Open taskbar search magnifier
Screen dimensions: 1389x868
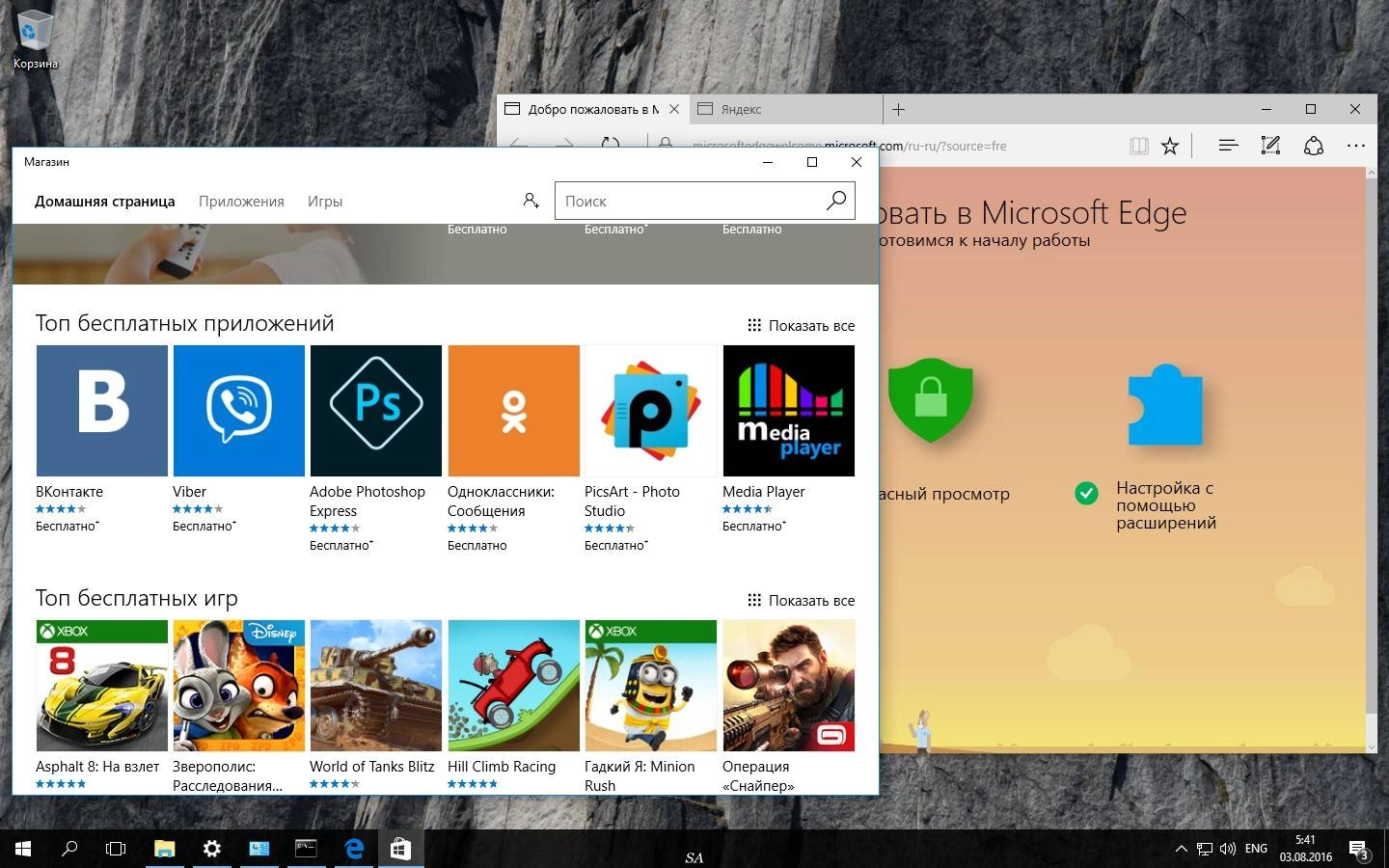pos(69,849)
